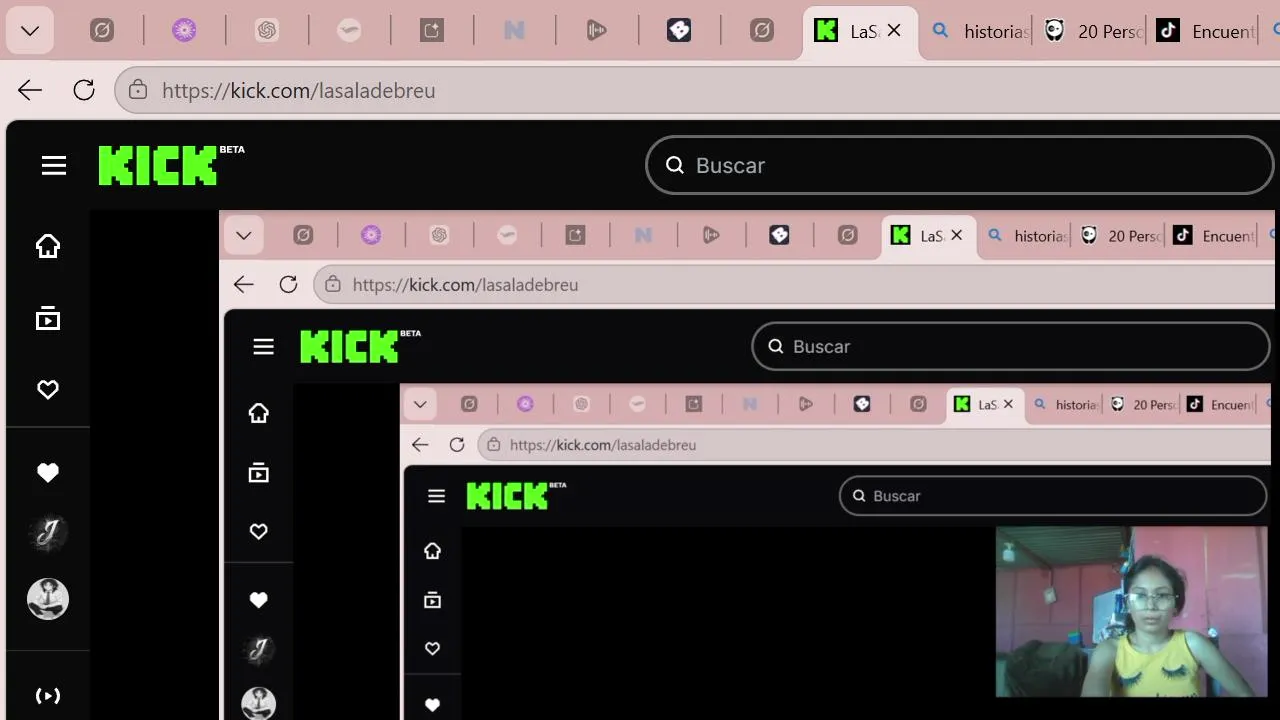Click into the main 'Buscar' search field

960,165
